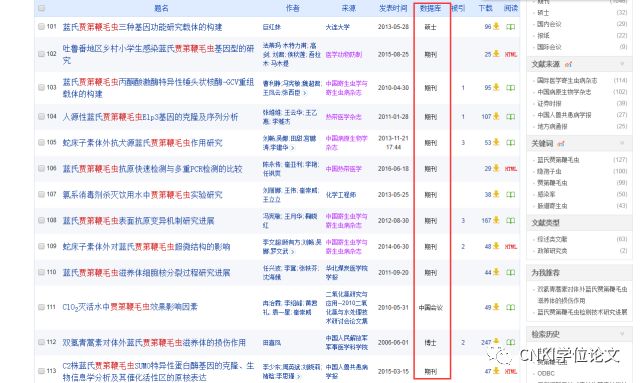The image size is (640, 383).
Task: Sort by the 题名 column header
Action: (x=161, y=8)
